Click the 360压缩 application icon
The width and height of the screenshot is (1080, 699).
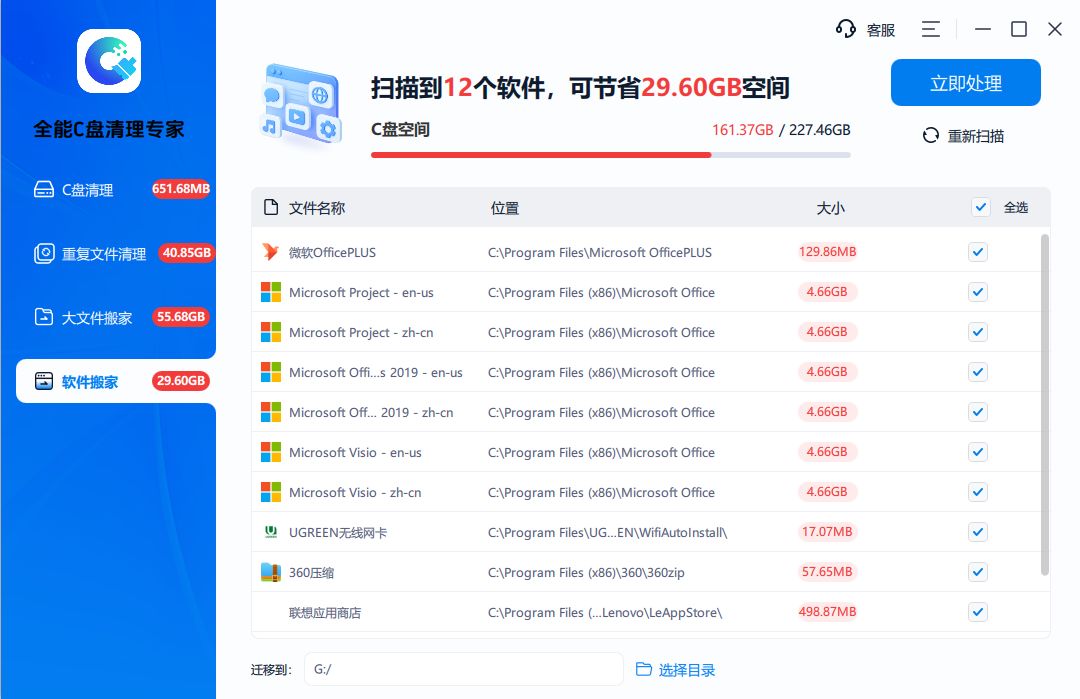(x=271, y=572)
